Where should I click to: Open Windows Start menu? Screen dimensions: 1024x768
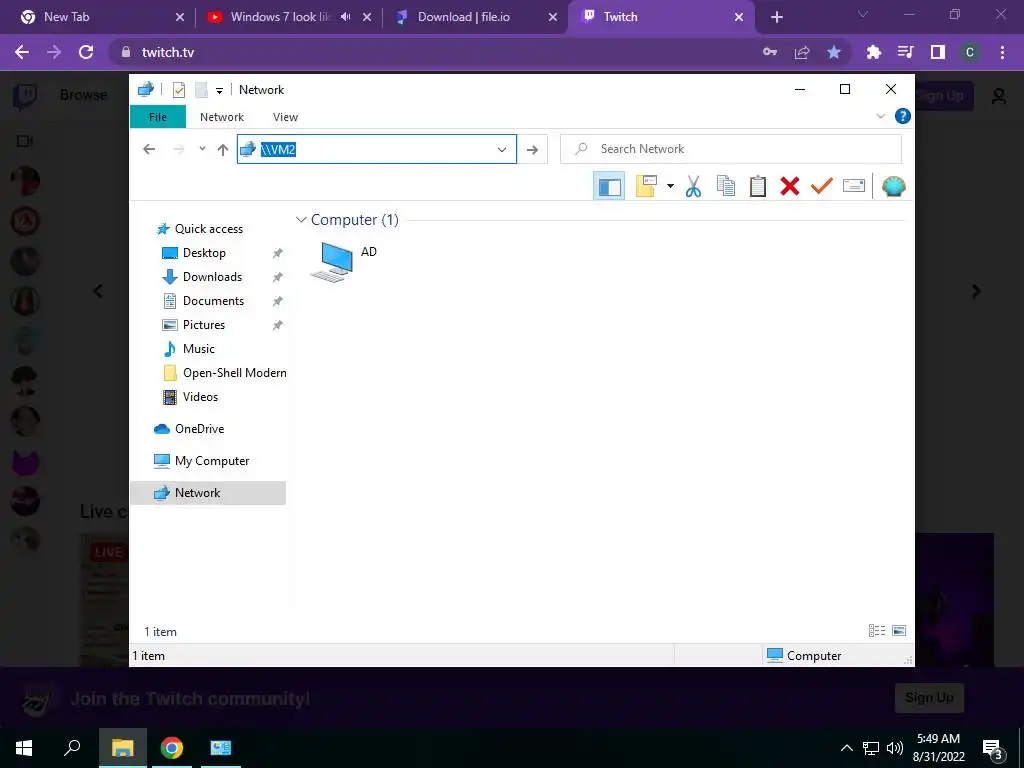(24, 748)
